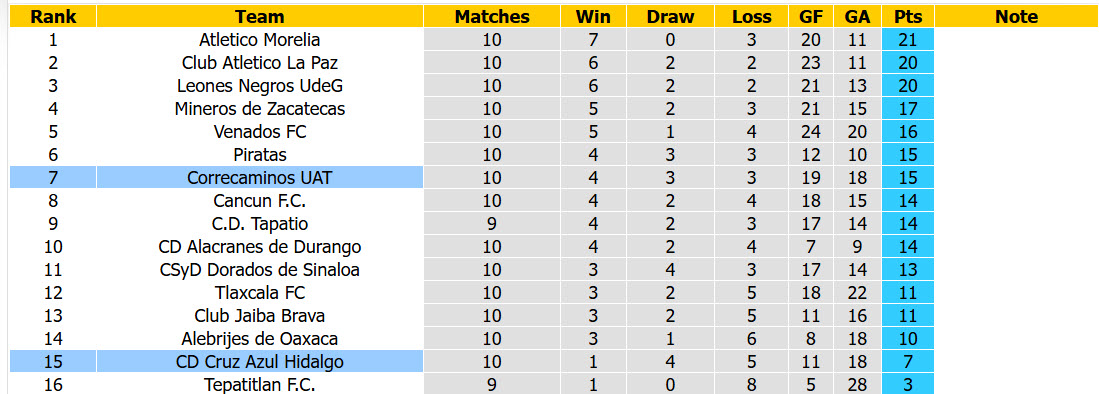Click the Venados FC team name

pos(260,132)
